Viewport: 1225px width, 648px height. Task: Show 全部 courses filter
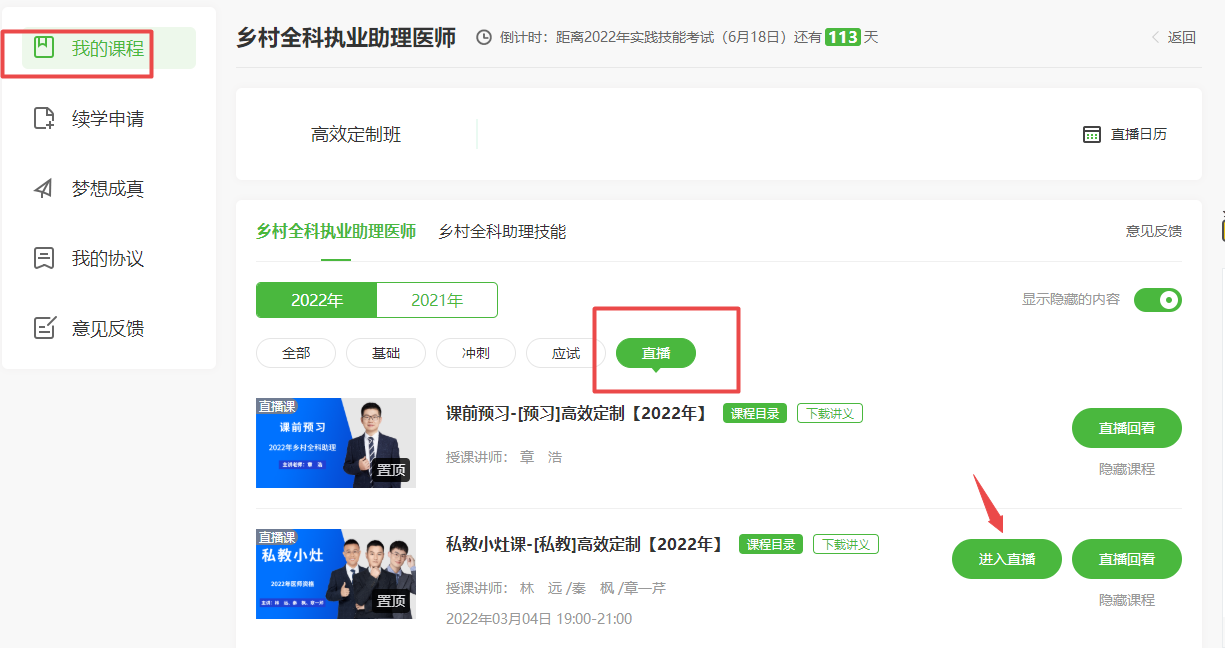coord(296,353)
